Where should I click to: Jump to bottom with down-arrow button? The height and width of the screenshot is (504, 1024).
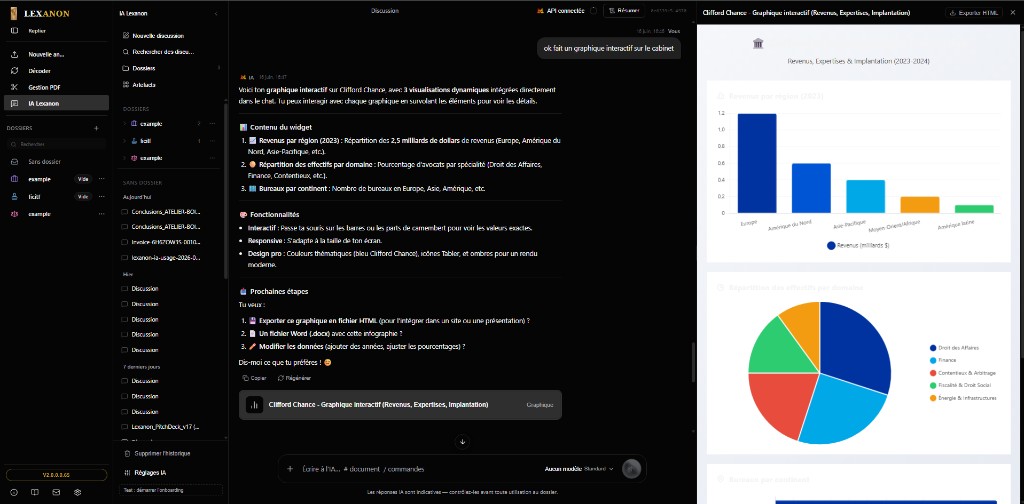[463, 442]
